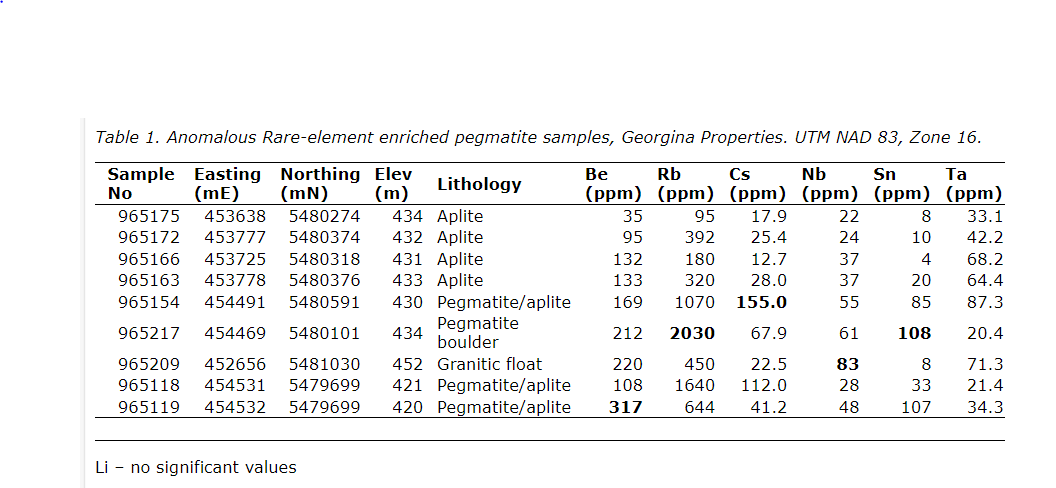The image size is (1056, 488).
Task: Click the Easting (mE) column header
Action: pos(227,184)
